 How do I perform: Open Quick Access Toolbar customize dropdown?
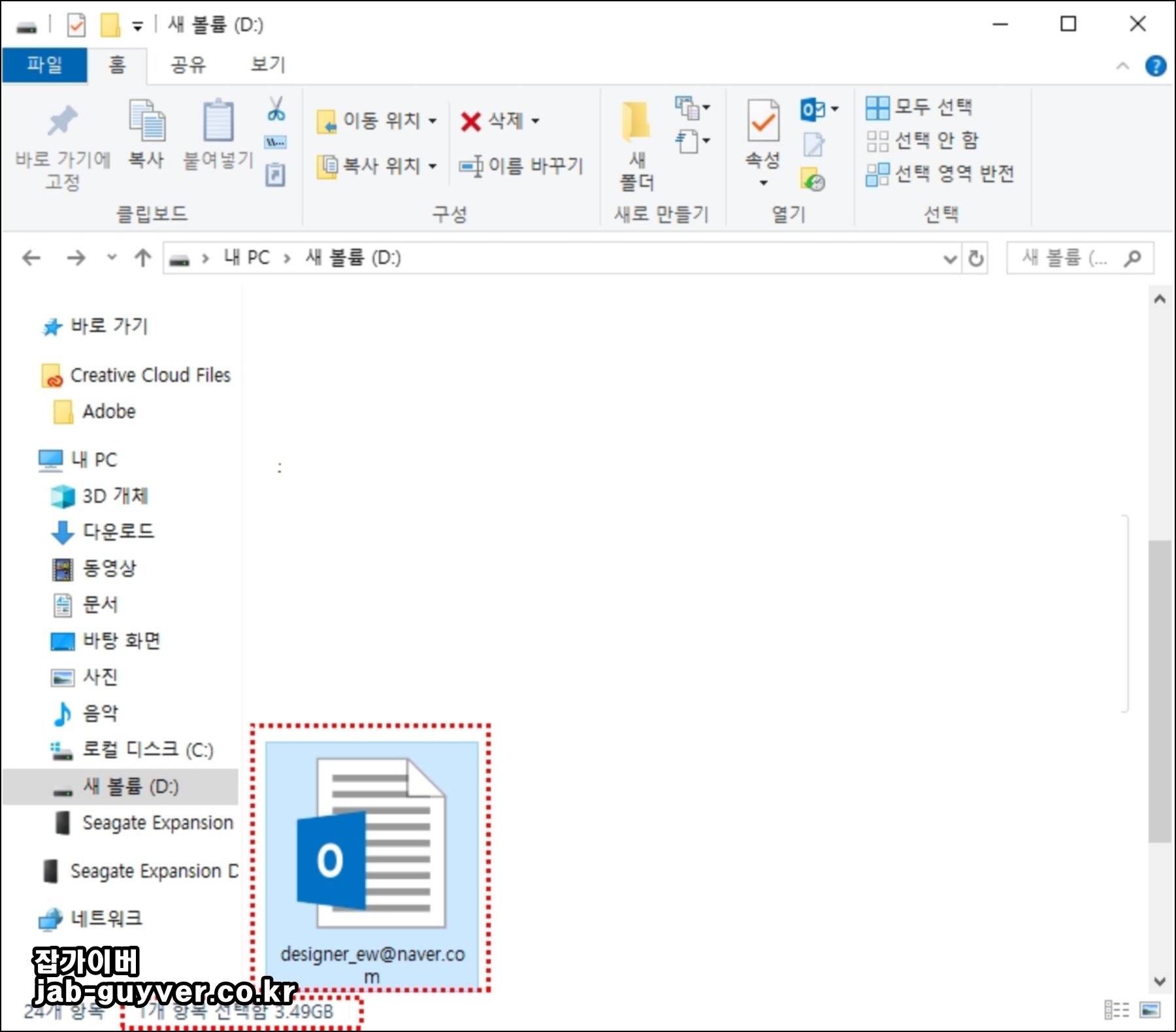click(x=137, y=26)
